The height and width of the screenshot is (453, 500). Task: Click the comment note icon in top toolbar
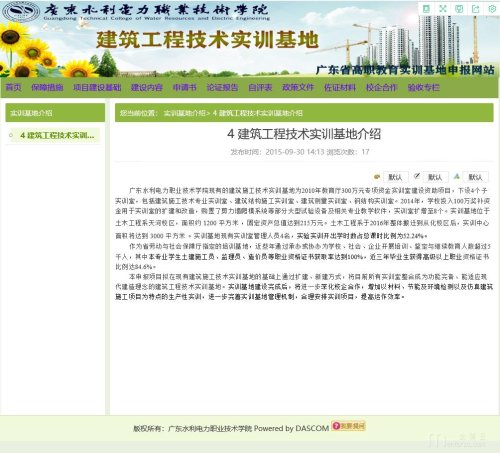pos(459,9)
